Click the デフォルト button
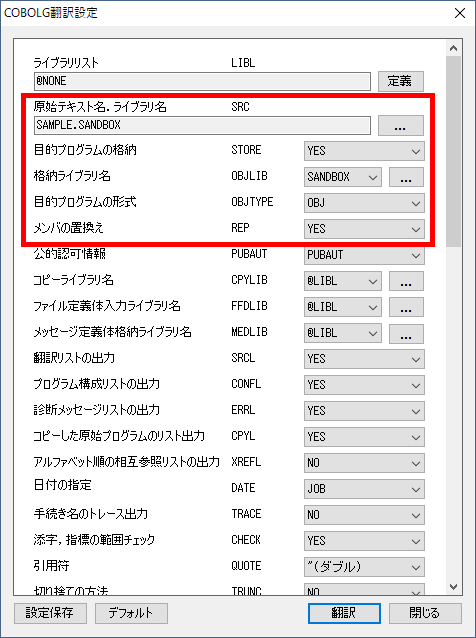Screen dimensions: 476x638 coord(131,613)
